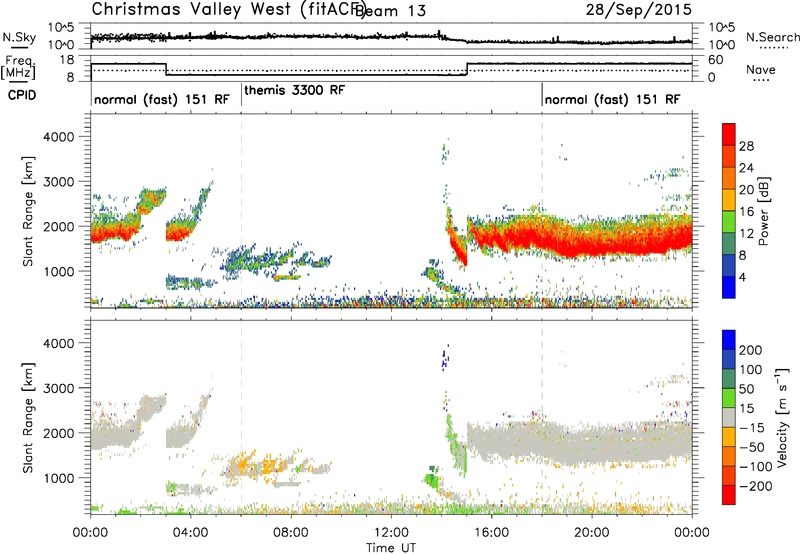Viewport: 800px width, 554px height.
Task: Click the 'Power [dB]' color bar label
Action: (763, 211)
